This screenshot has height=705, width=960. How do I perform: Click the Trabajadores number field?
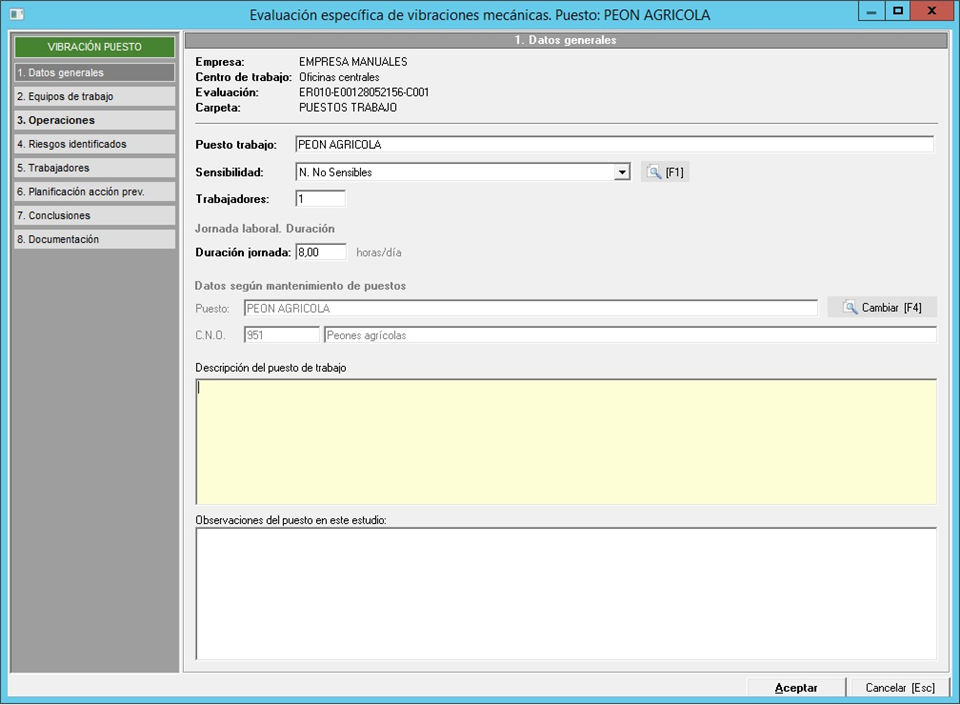[x=320, y=199]
